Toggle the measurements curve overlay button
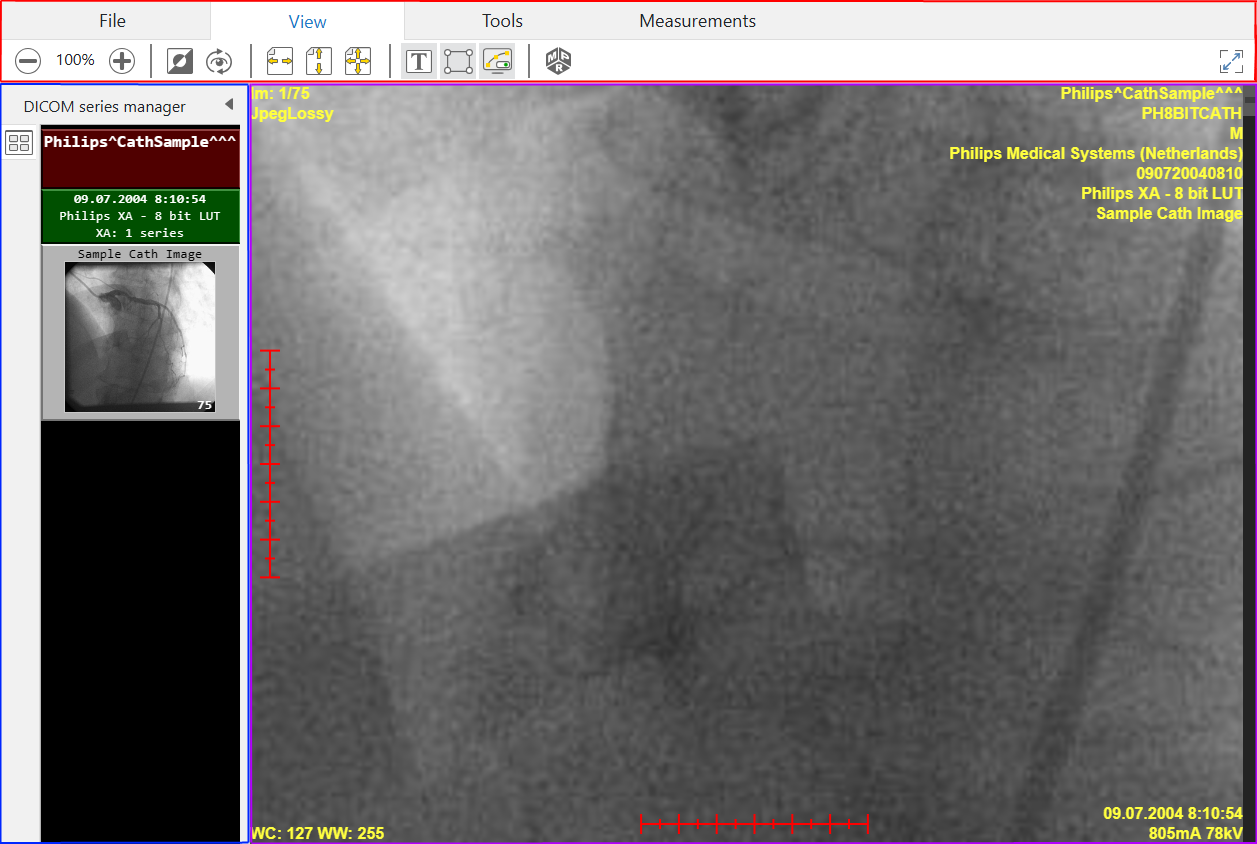The image size is (1257, 844). [497, 61]
